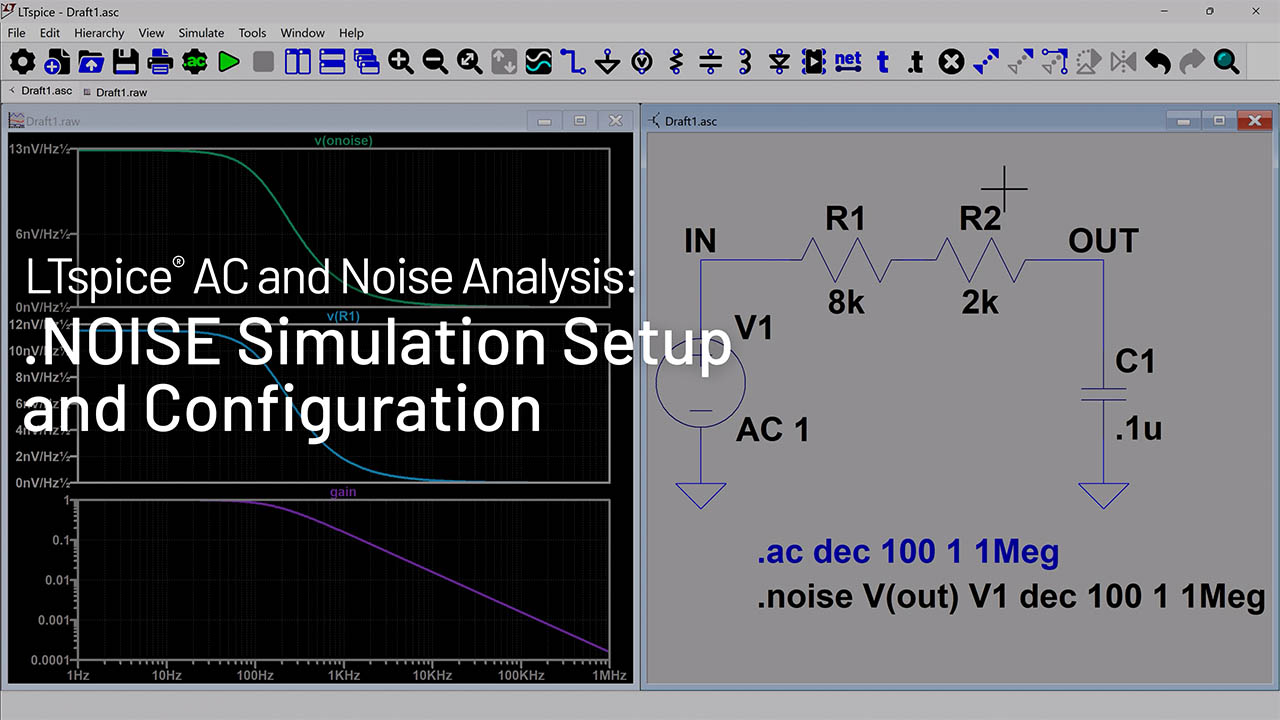Select the Inductor tool
Image resolution: width=1280 pixels, height=720 pixels.
coord(745,62)
